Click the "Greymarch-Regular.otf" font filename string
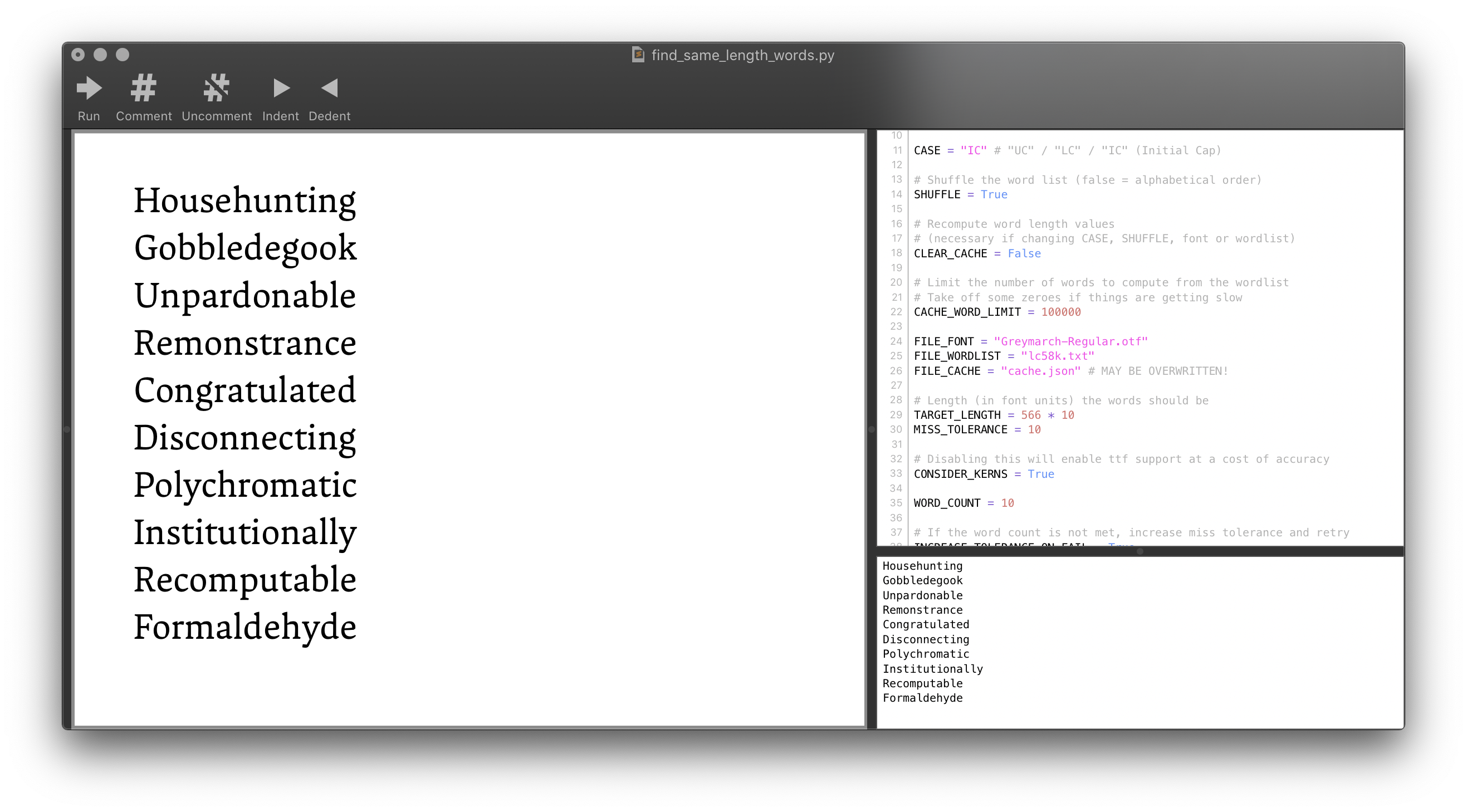Screen dimensions: 1467x812 [1070, 341]
